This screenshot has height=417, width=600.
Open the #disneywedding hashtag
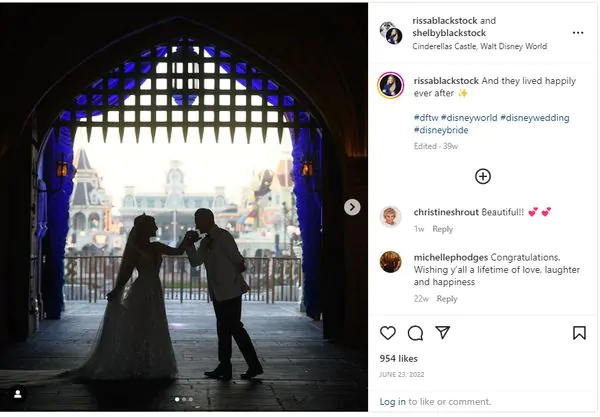(x=535, y=118)
